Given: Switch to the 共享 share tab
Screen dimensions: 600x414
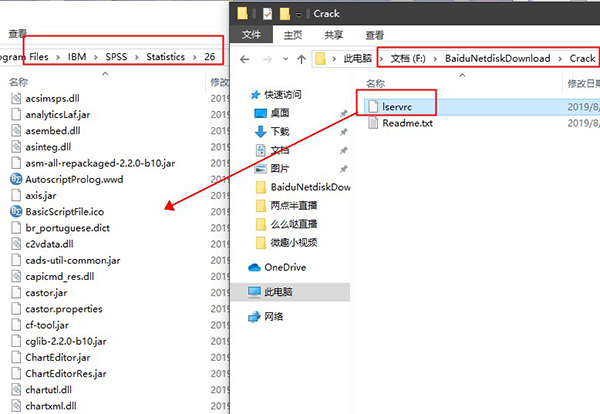Looking at the screenshot, I should click(334, 34).
